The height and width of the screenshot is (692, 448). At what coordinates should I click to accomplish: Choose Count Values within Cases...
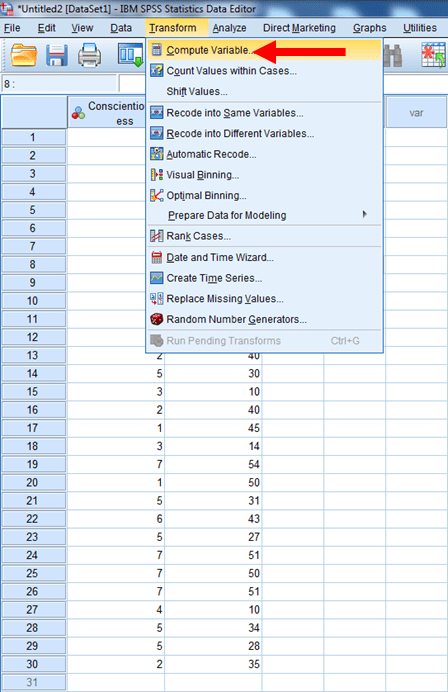264,71
